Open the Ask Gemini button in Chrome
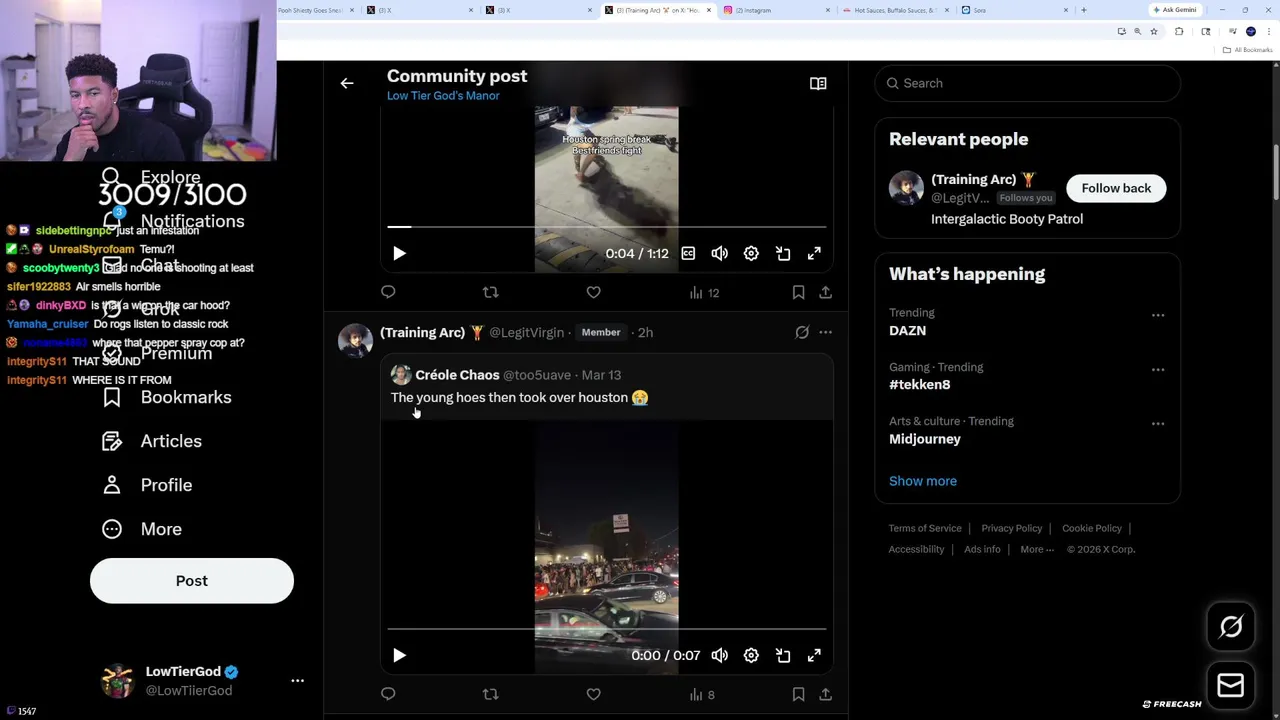 1174,10
